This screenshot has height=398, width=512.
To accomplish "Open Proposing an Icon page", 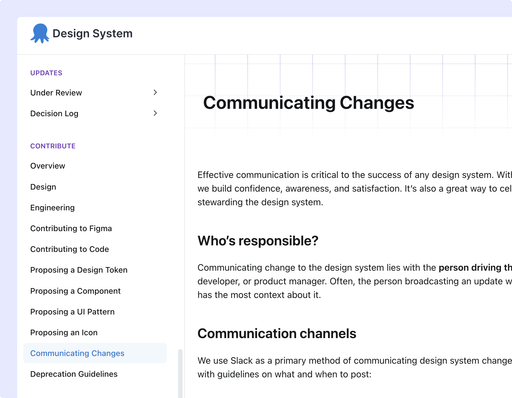I will (64, 333).
